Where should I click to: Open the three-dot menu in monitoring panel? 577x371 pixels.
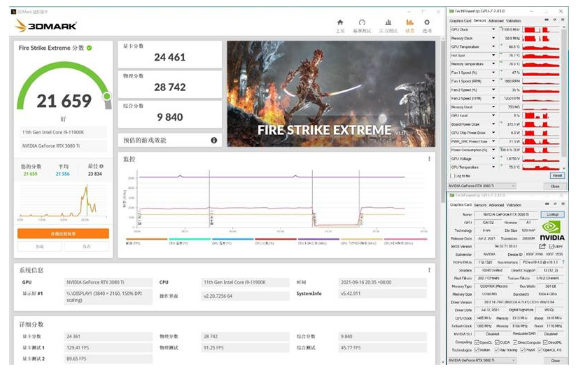tap(429, 159)
